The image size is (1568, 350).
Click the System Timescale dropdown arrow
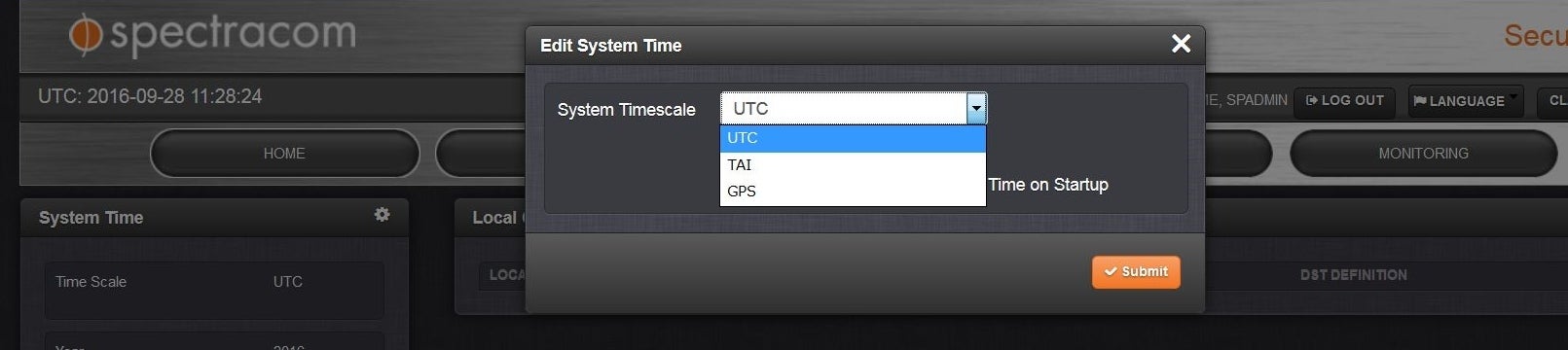coord(976,109)
